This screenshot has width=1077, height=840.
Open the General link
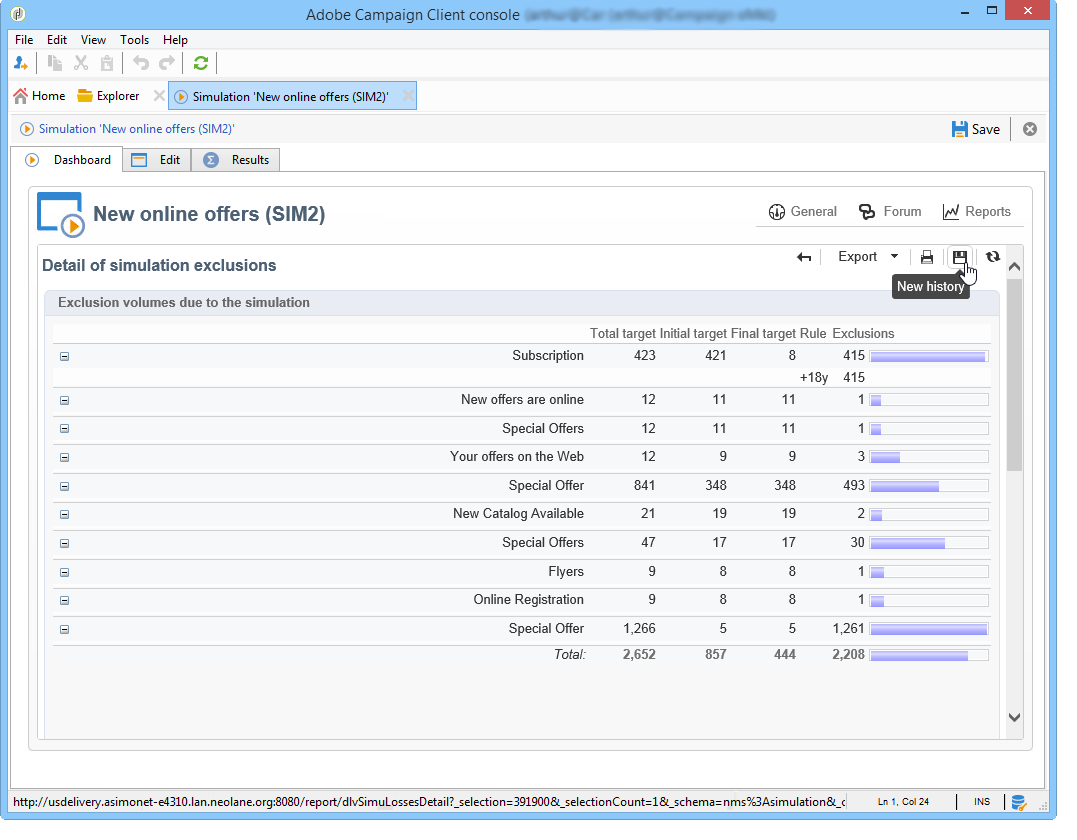(x=802, y=212)
